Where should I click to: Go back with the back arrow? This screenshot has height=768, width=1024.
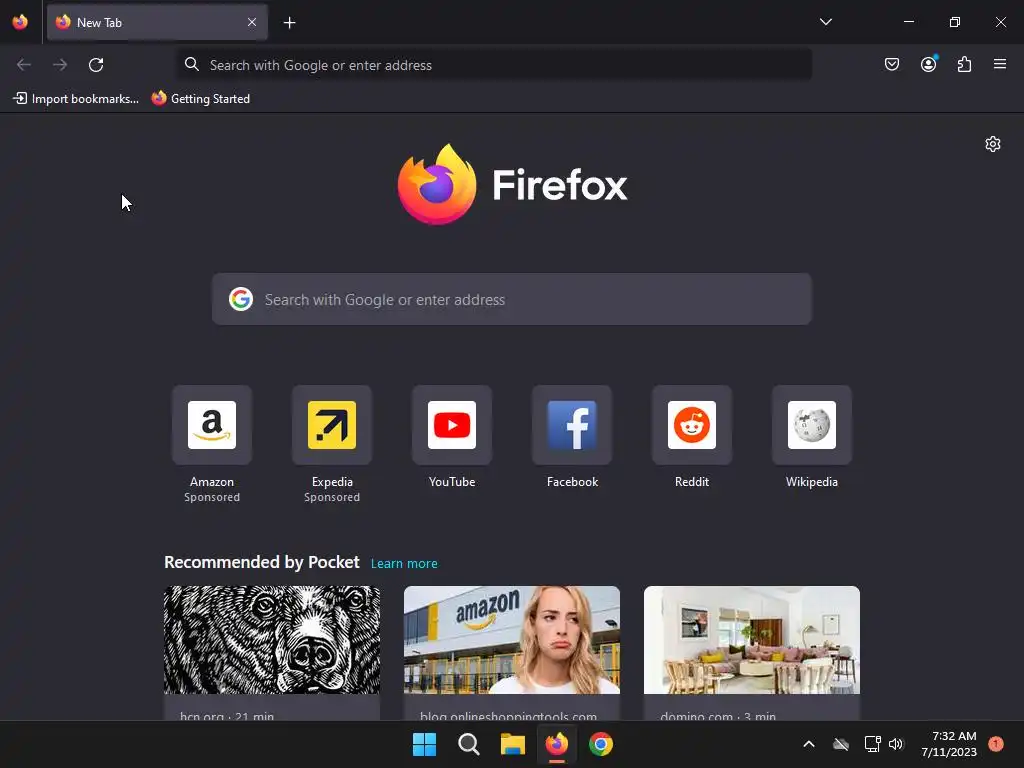point(24,65)
